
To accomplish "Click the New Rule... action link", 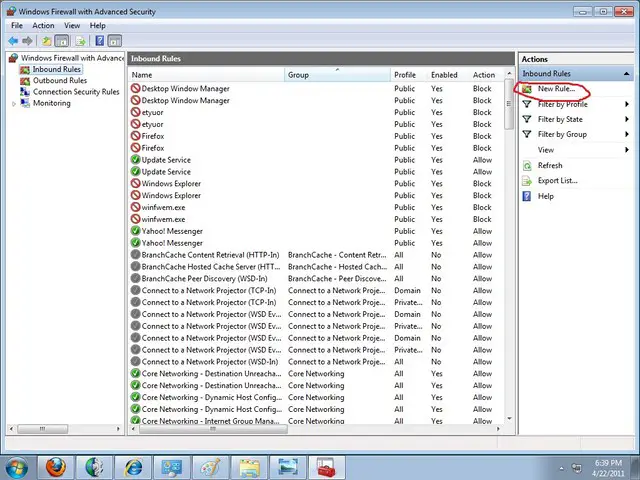I will 556,89.
